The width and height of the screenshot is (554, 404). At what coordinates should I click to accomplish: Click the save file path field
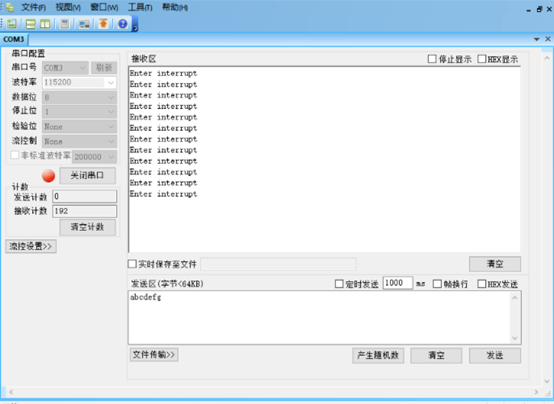coord(278,264)
